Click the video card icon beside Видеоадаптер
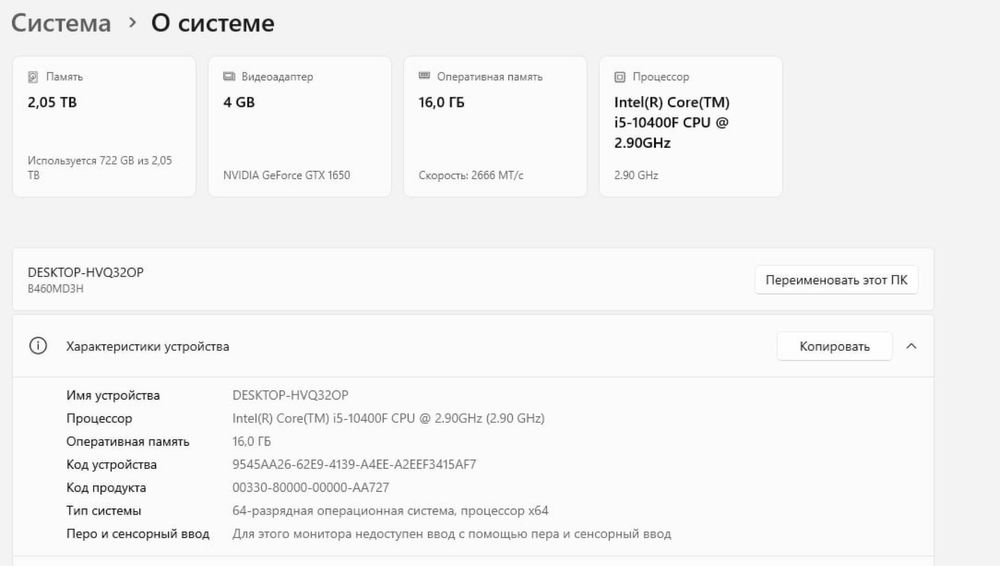 coord(229,77)
